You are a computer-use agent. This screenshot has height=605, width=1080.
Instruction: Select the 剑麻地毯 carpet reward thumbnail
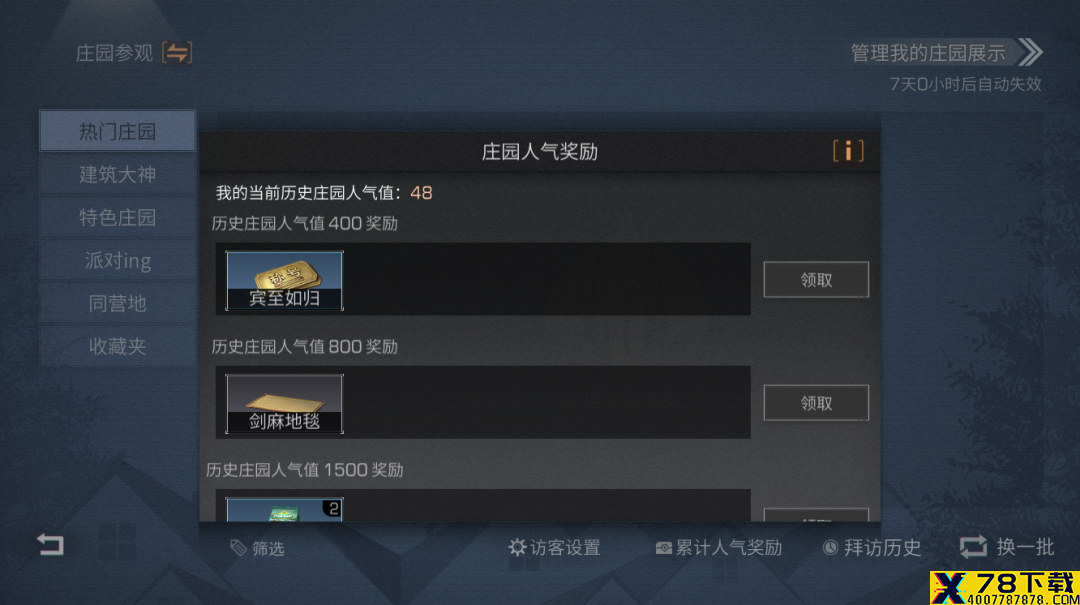284,404
